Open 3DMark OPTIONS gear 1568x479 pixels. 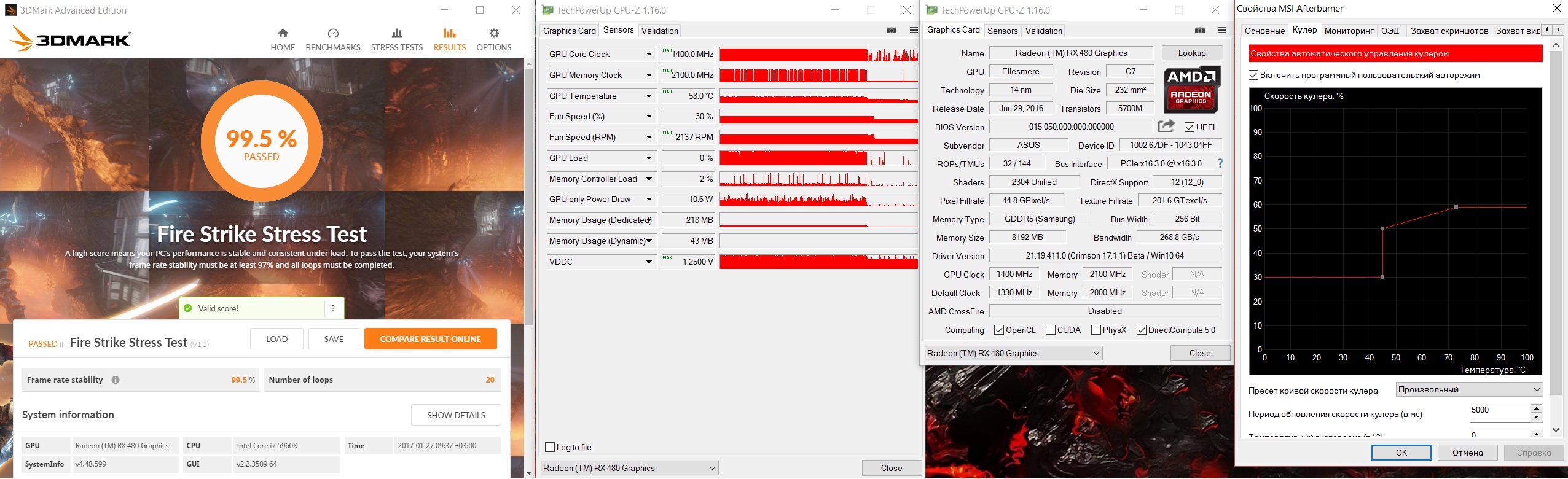coord(494,39)
